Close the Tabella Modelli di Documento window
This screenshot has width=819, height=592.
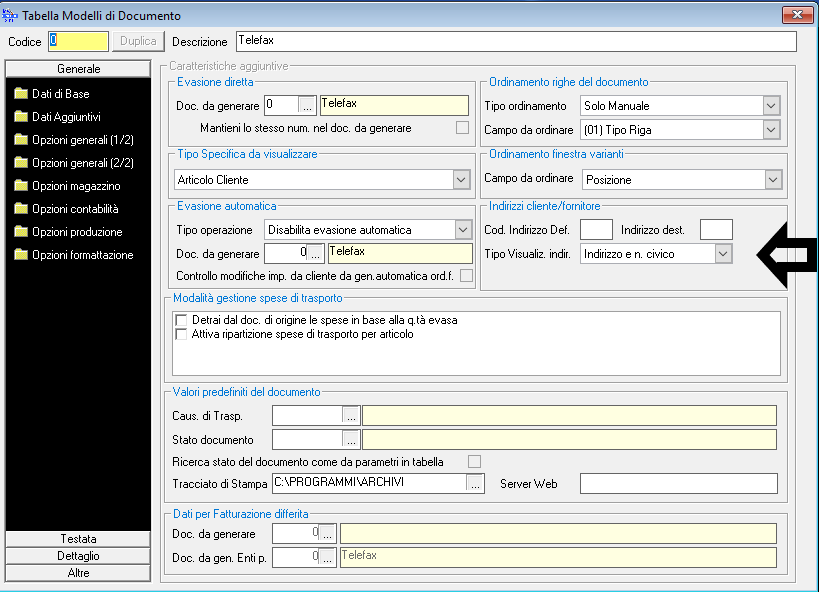pyautogui.click(x=797, y=15)
